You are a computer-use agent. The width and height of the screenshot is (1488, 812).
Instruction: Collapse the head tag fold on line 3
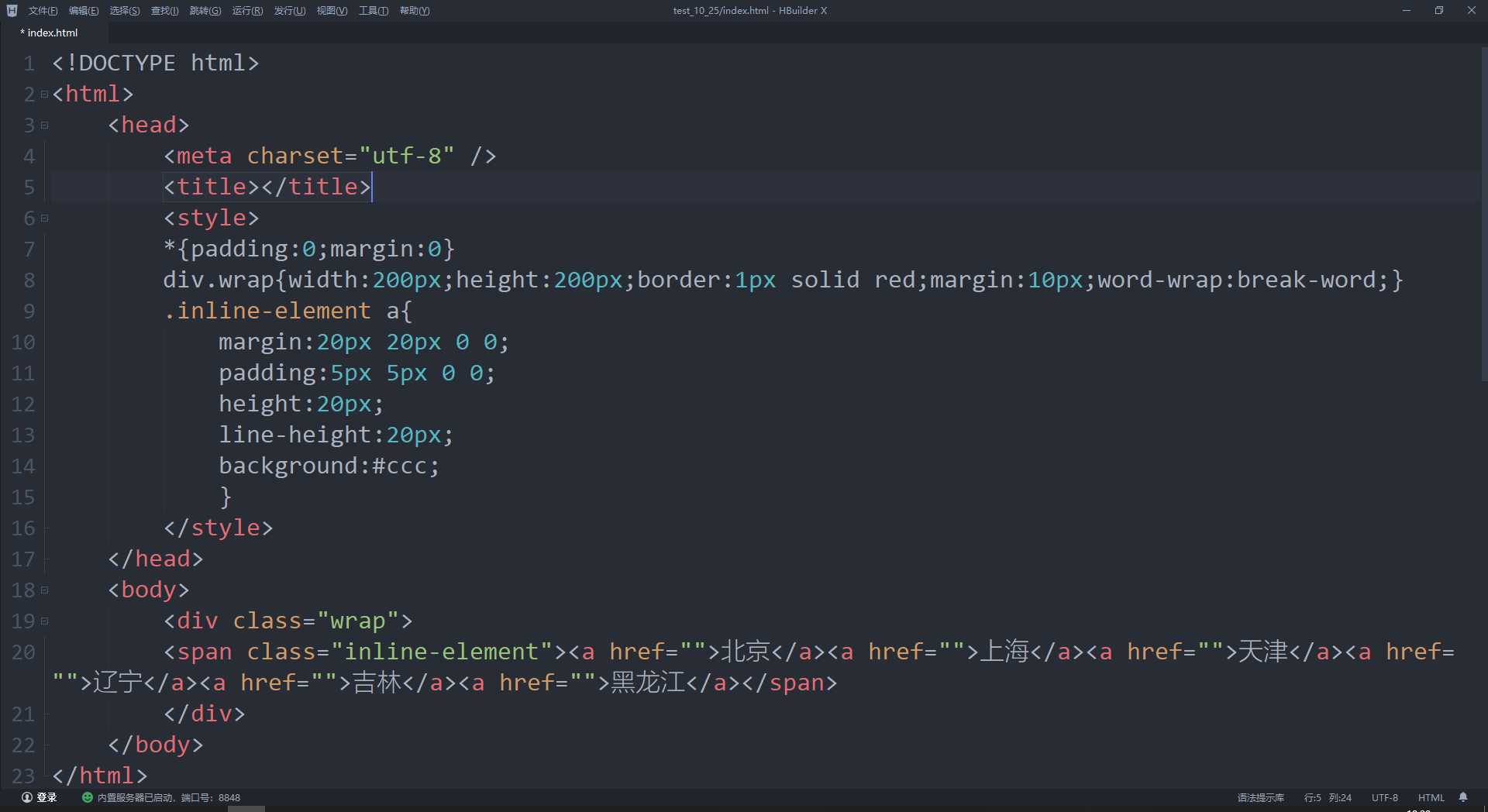[x=44, y=125]
